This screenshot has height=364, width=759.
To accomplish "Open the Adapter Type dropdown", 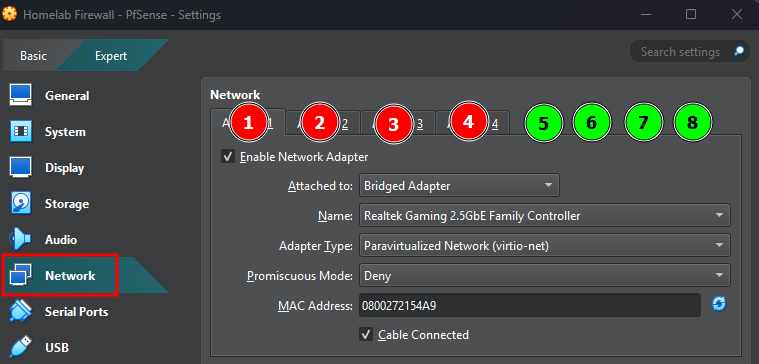I will (x=545, y=246).
